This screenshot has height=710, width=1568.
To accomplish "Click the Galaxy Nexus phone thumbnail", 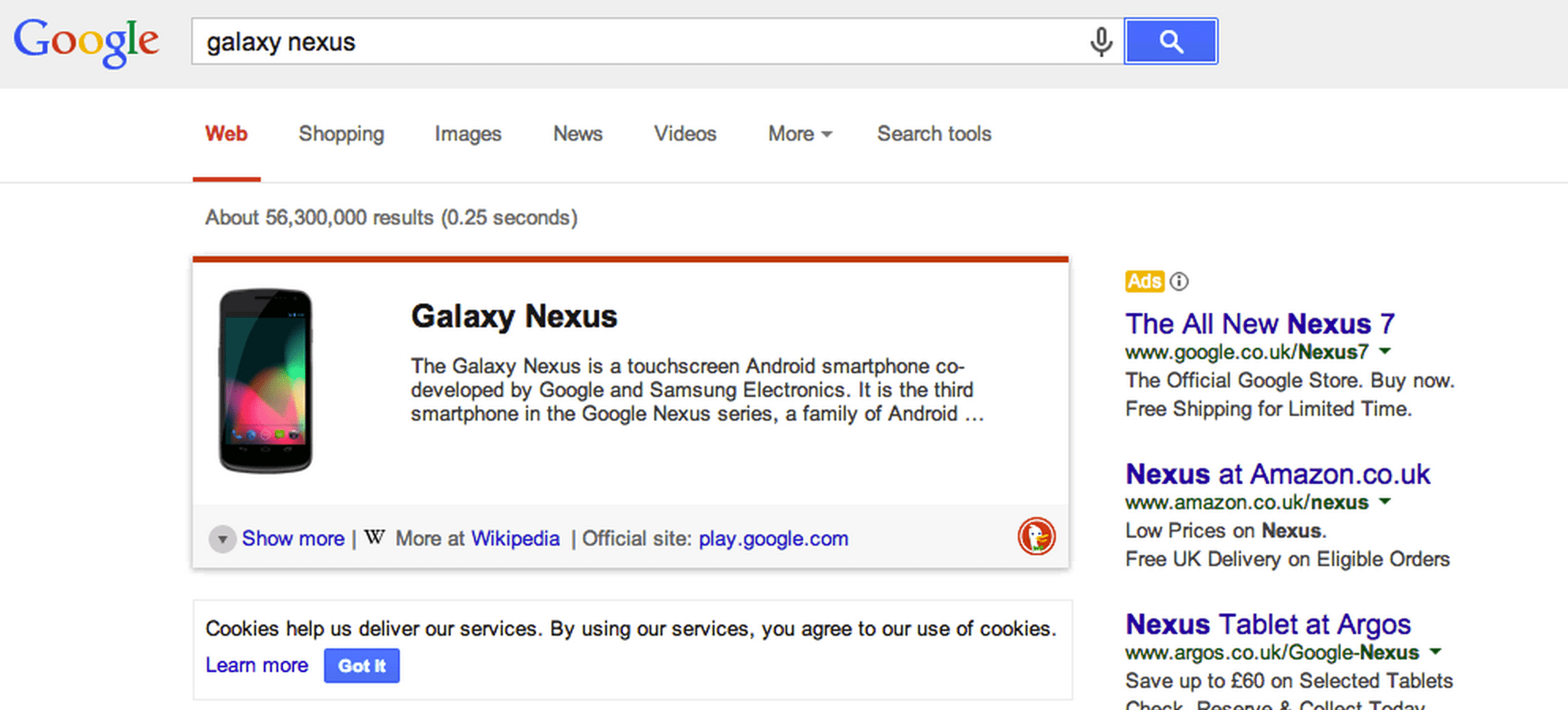I will 266,380.
